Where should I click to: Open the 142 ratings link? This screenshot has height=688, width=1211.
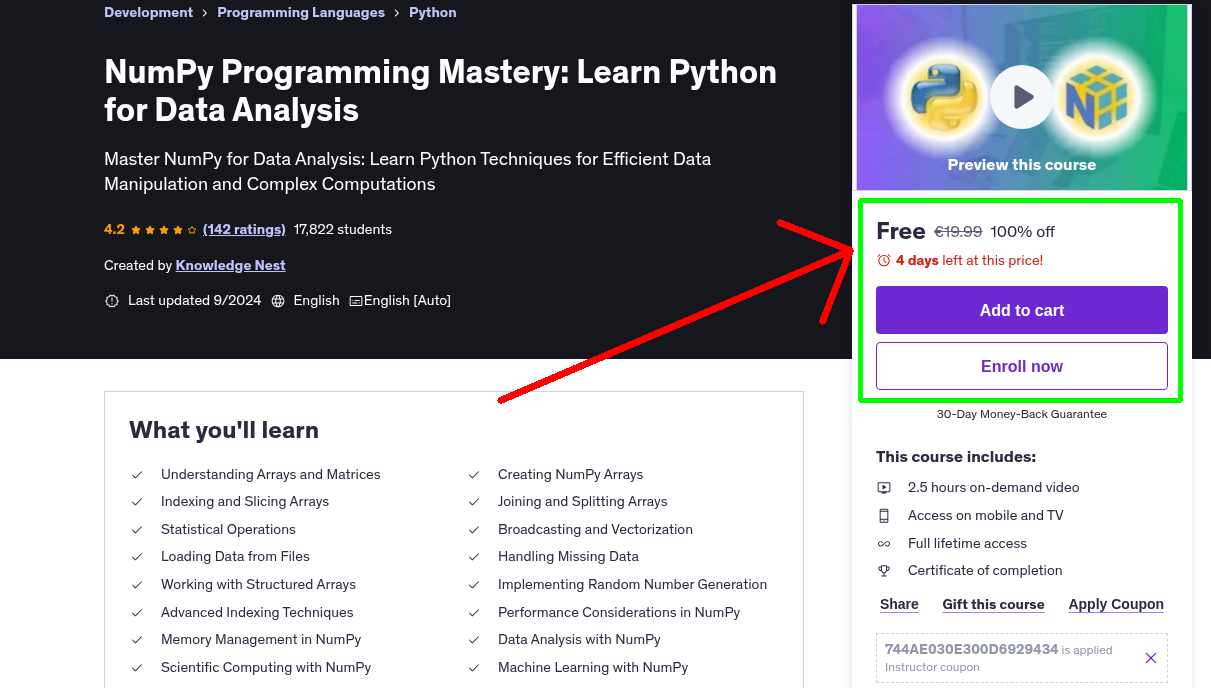[244, 229]
